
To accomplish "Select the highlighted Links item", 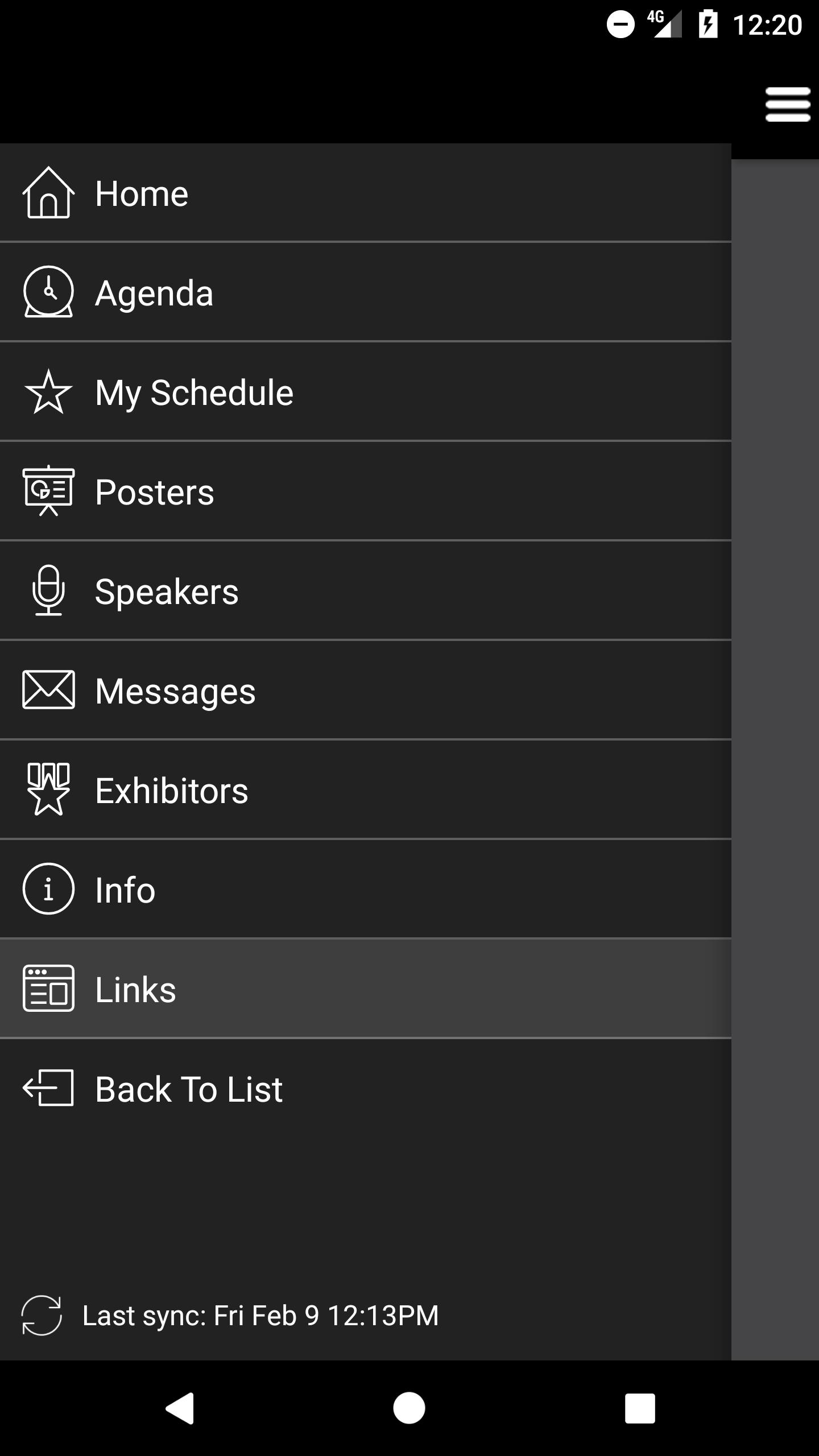I will [364, 990].
